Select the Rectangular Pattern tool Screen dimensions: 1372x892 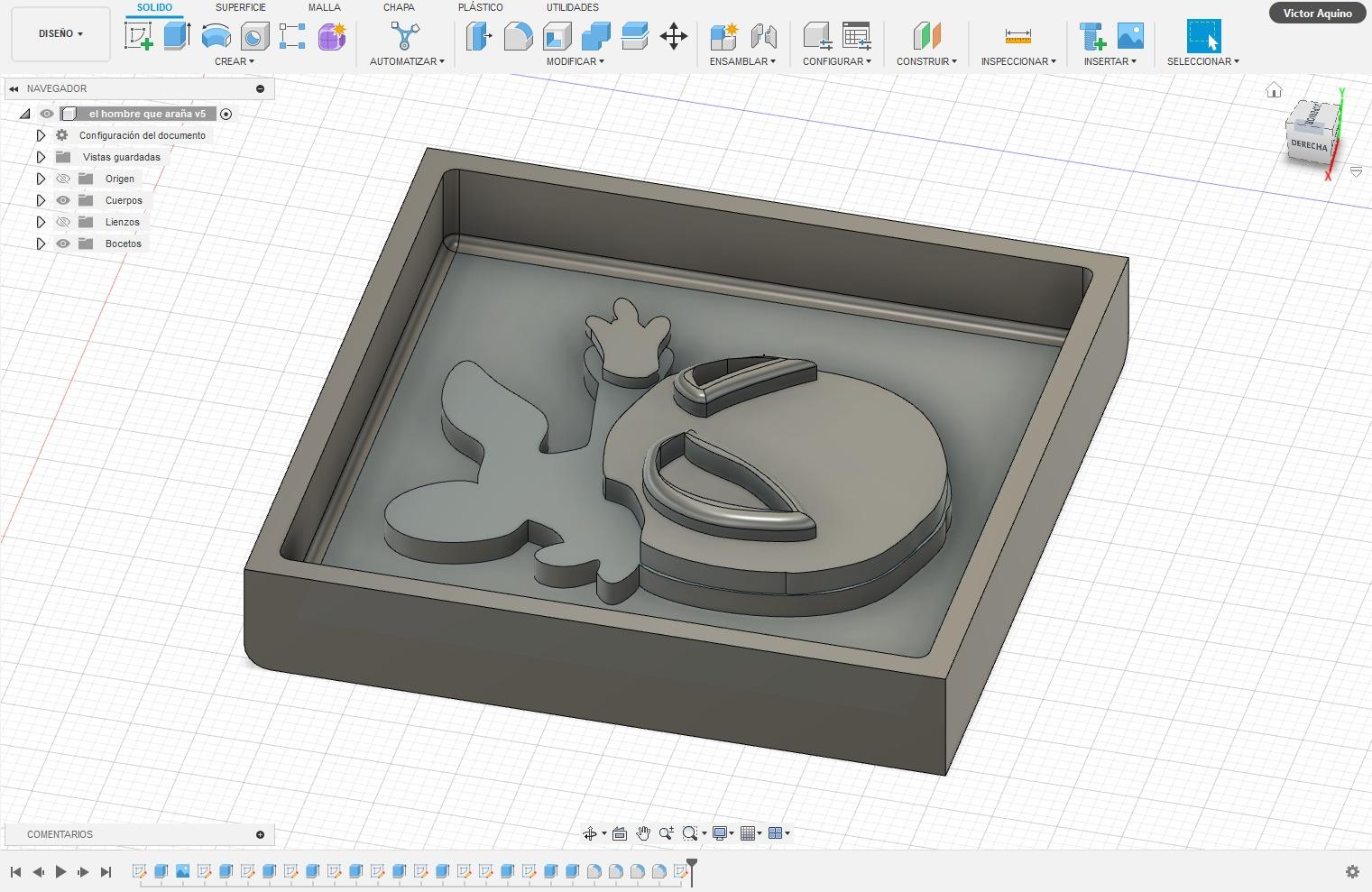[x=292, y=36]
